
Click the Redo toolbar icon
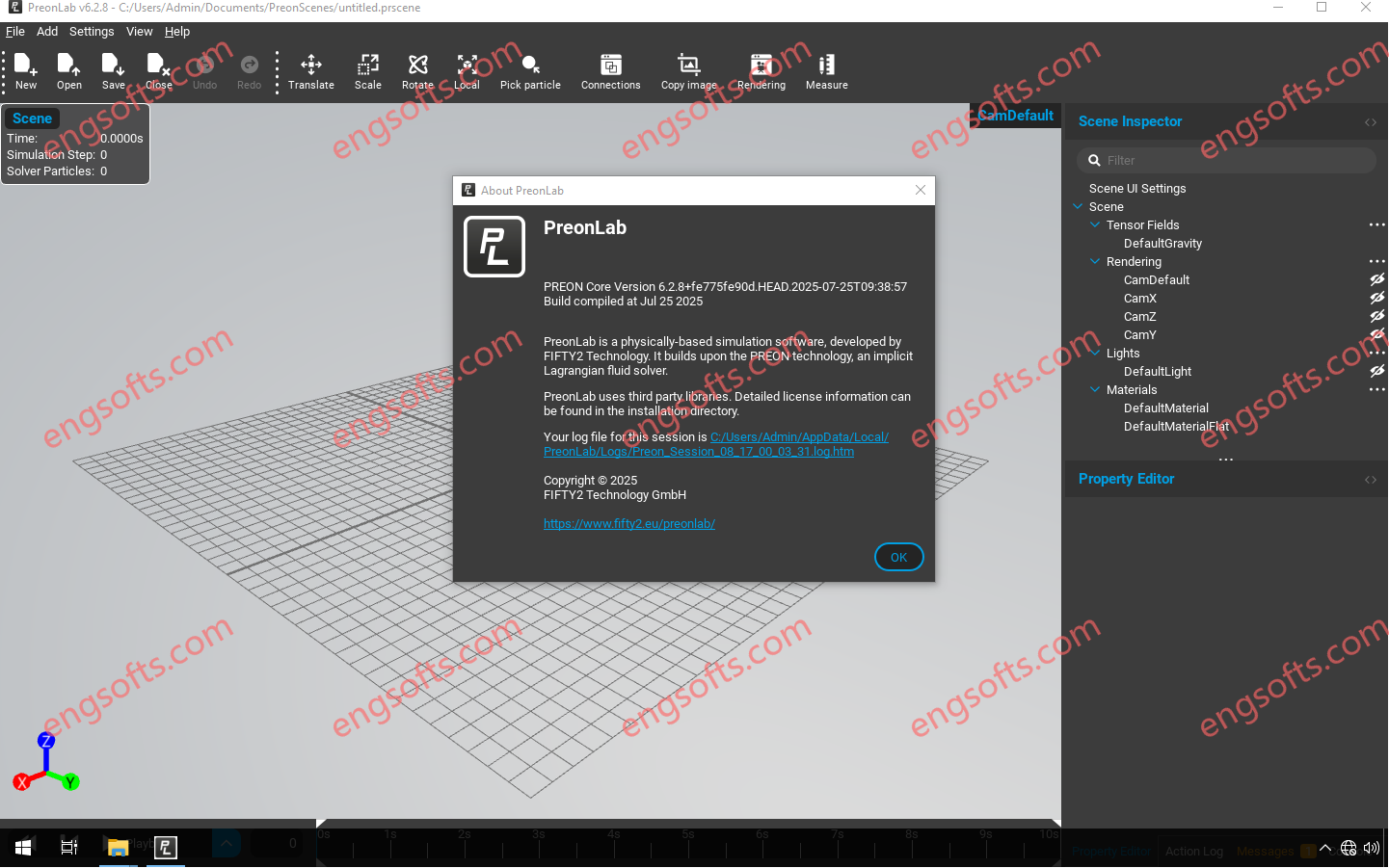tap(250, 71)
